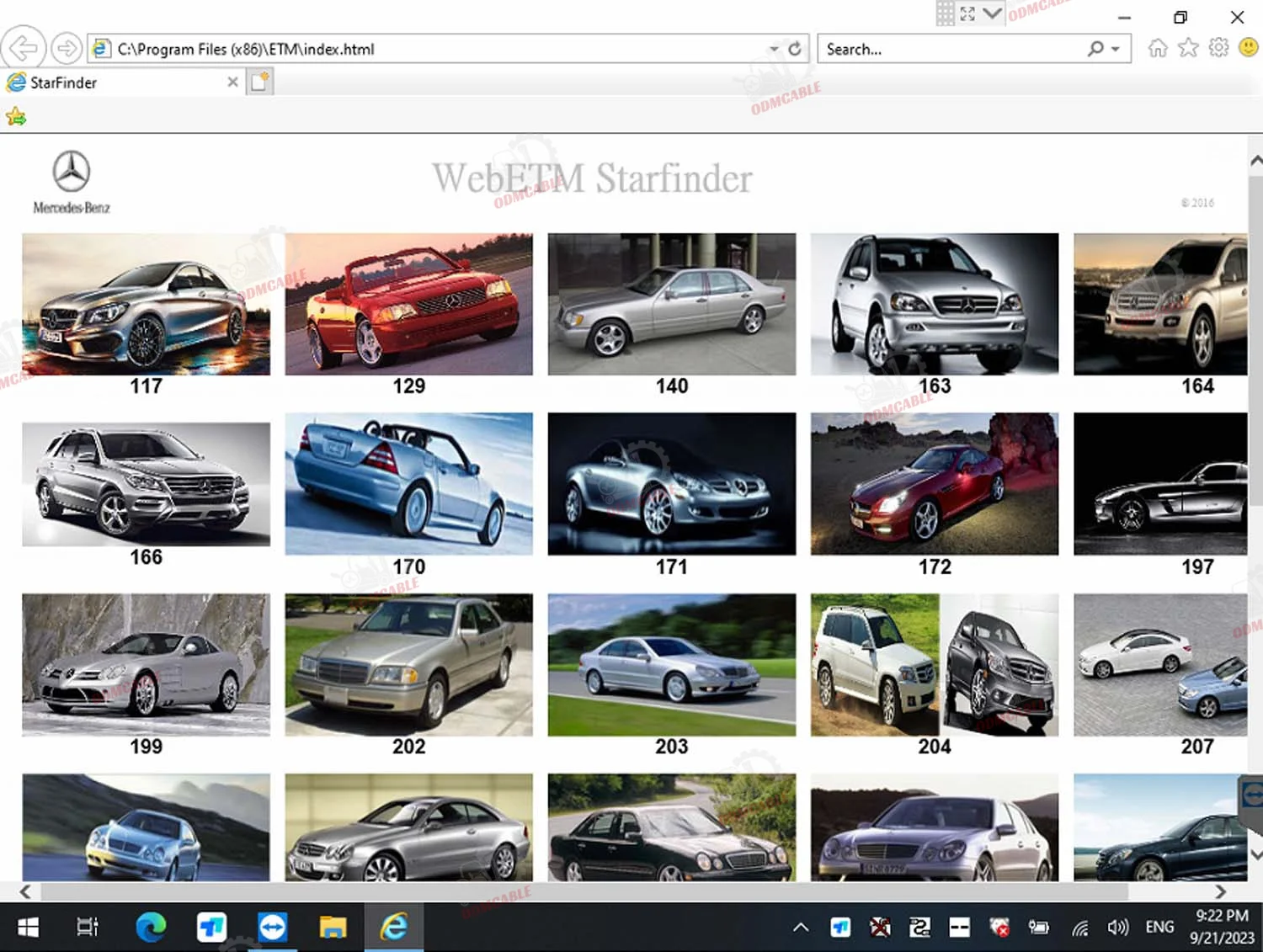Expand the hidden icons chevron in system tray

click(x=799, y=927)
